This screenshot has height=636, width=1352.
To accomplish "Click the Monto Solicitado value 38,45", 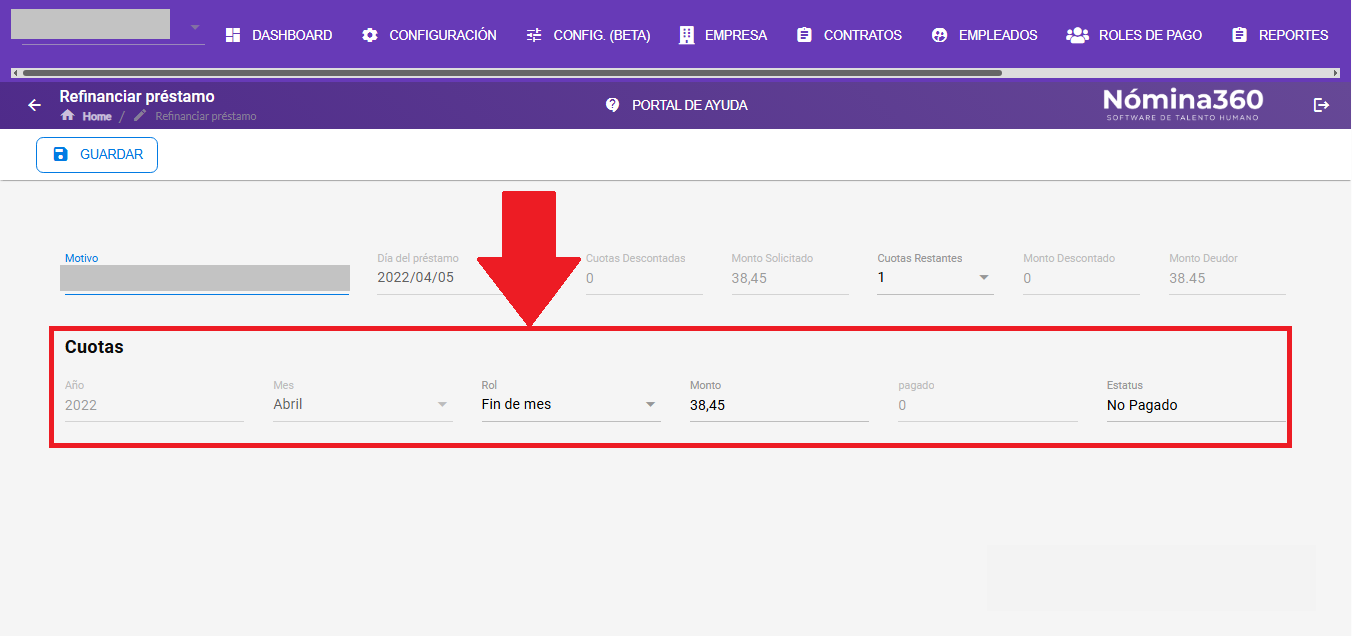I will [x=749, y=278].
